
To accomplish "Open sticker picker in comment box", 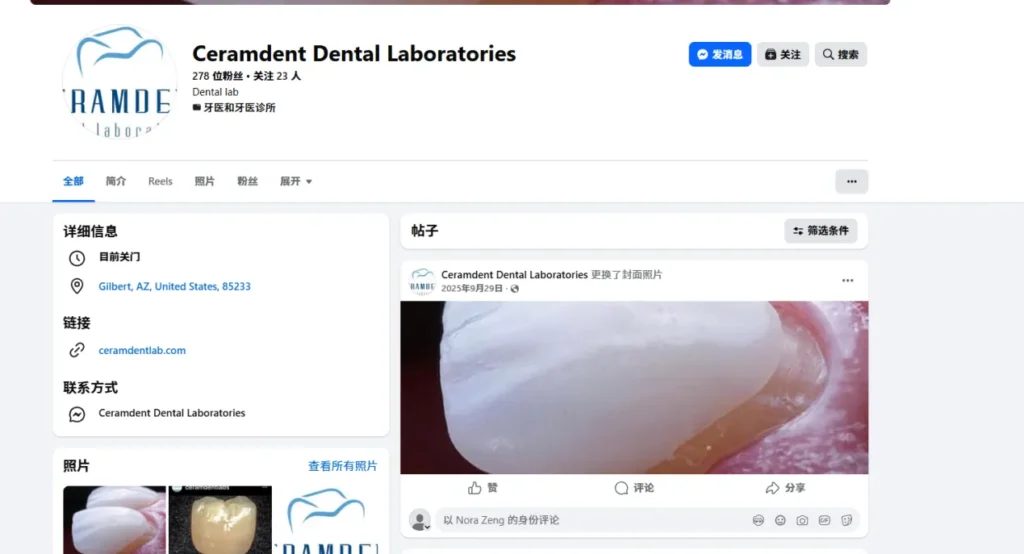I will [846, 521].
